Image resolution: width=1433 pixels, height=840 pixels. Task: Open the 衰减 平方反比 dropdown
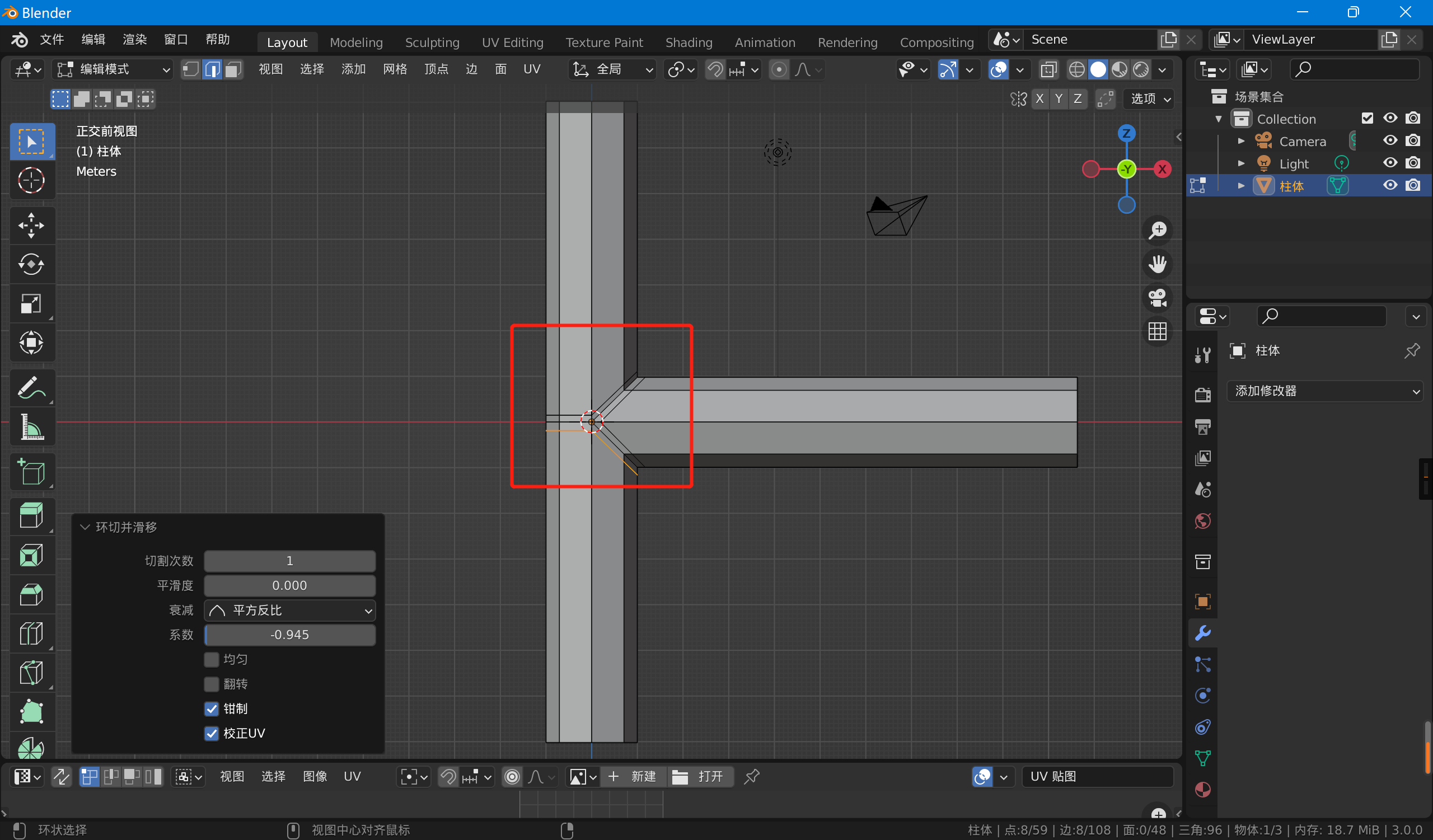click(x=289, y=611)
